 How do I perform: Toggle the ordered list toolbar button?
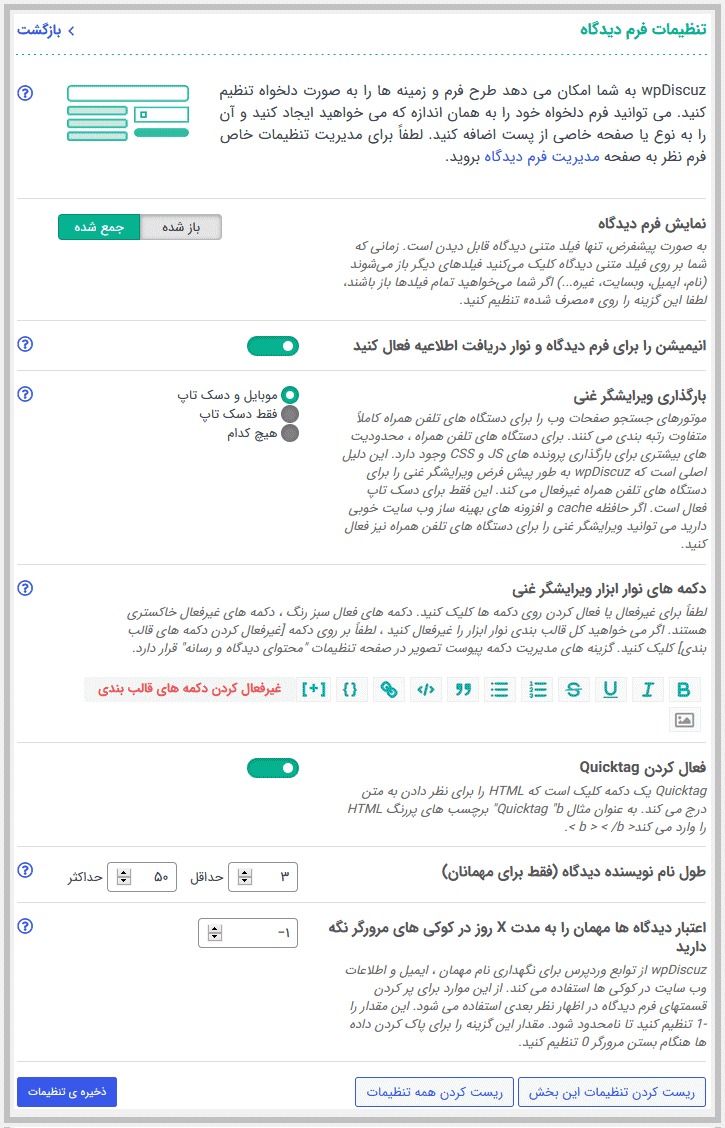point(537,689)
